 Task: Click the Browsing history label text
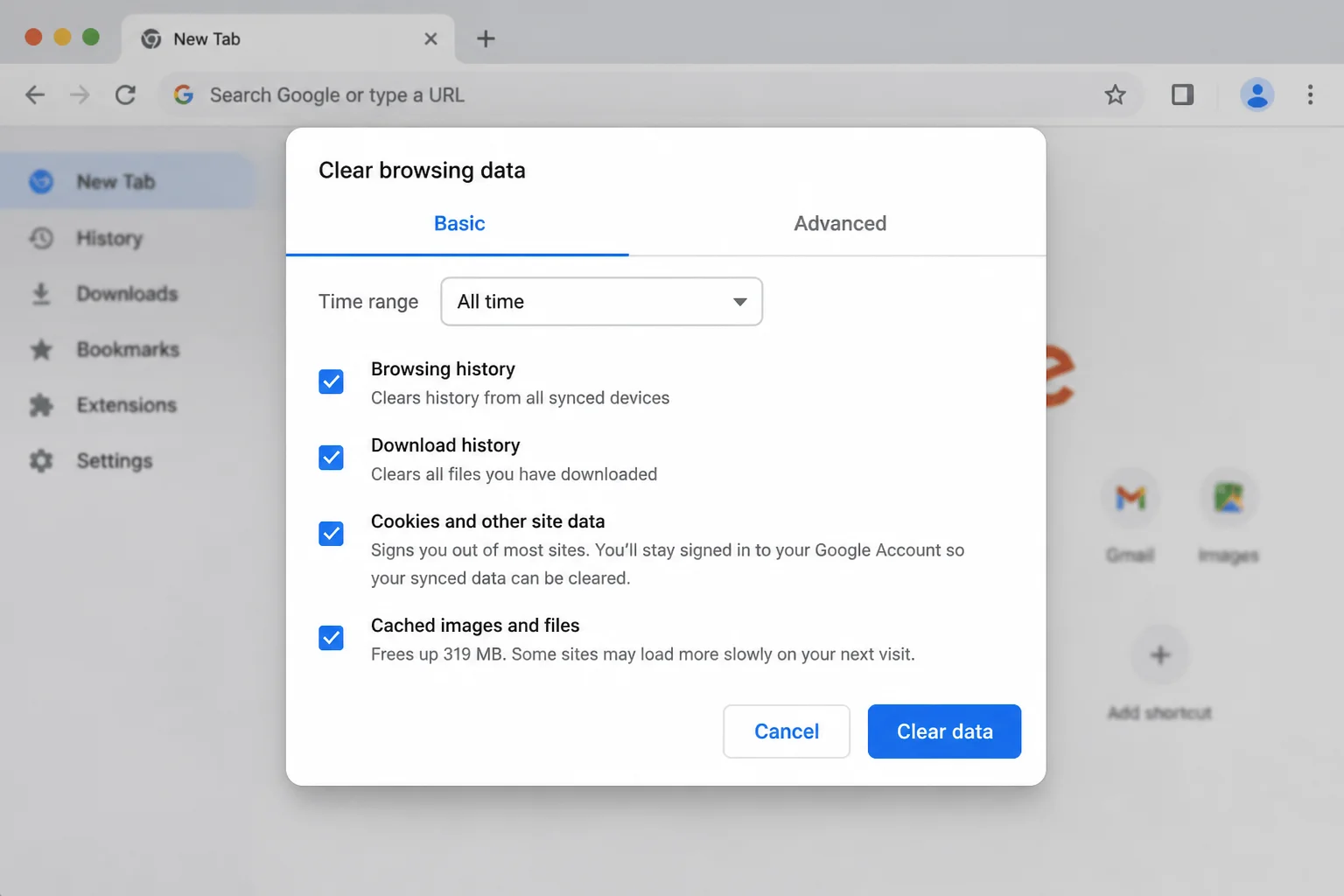coord(443,369)
